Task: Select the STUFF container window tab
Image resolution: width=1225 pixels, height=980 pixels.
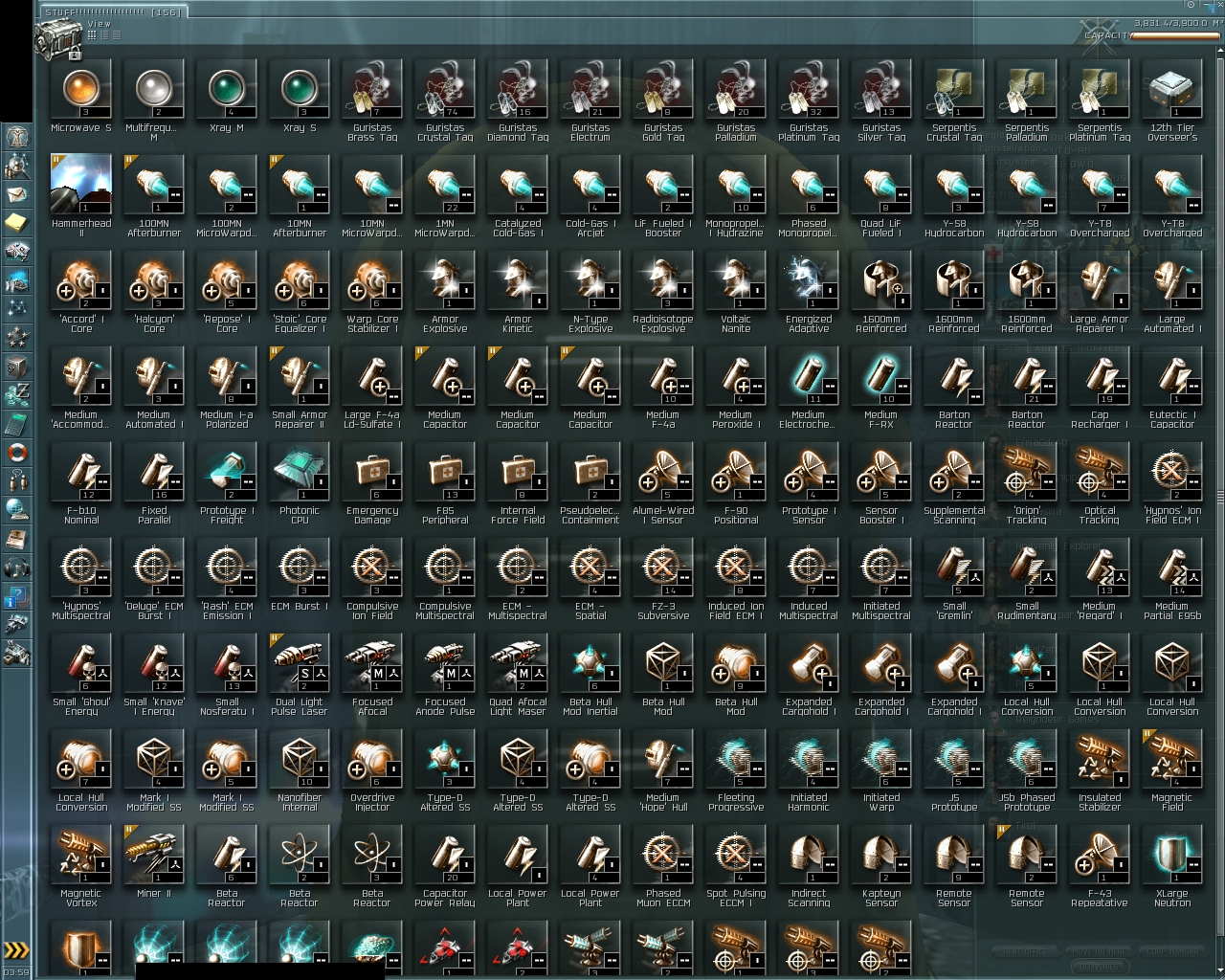Action: coord(114,12)
